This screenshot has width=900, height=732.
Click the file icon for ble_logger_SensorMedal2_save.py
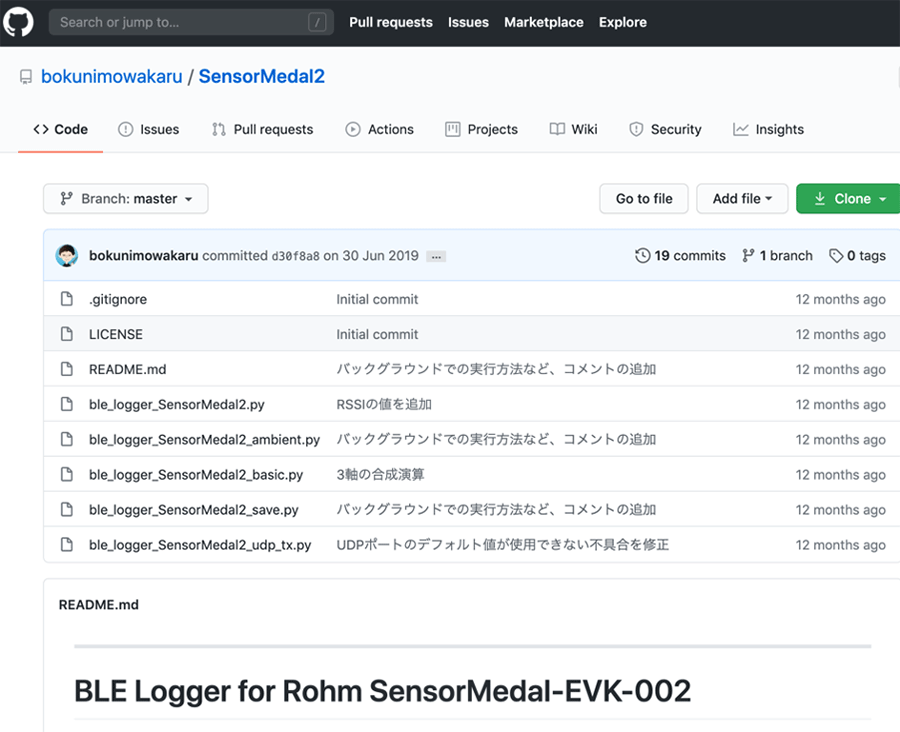(x=67, y=509)
